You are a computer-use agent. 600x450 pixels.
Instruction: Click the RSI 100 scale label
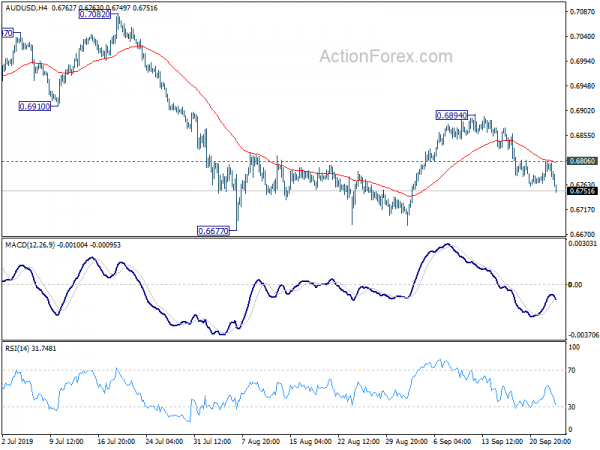pyautogui.click(x=574, y=347)
